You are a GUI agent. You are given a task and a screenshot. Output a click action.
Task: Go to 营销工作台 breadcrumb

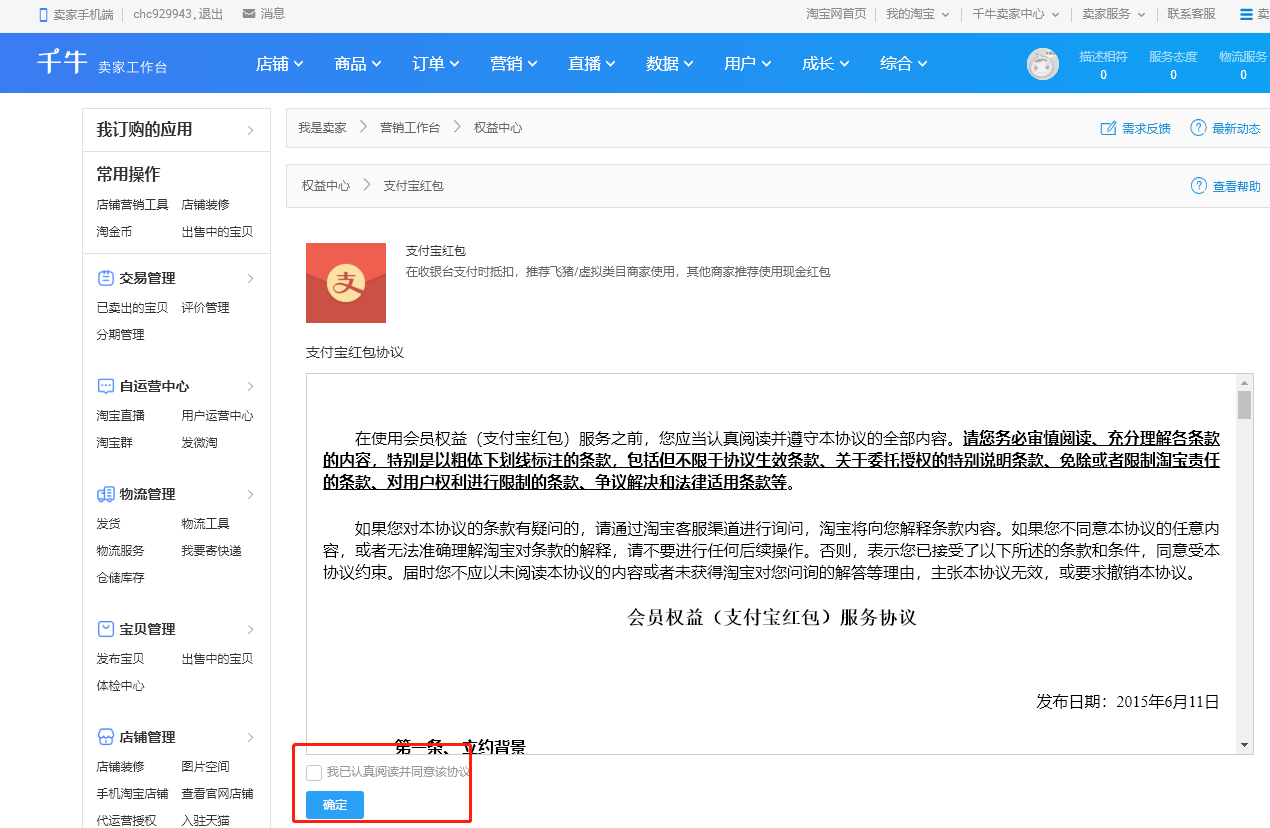tap(410, 128)
